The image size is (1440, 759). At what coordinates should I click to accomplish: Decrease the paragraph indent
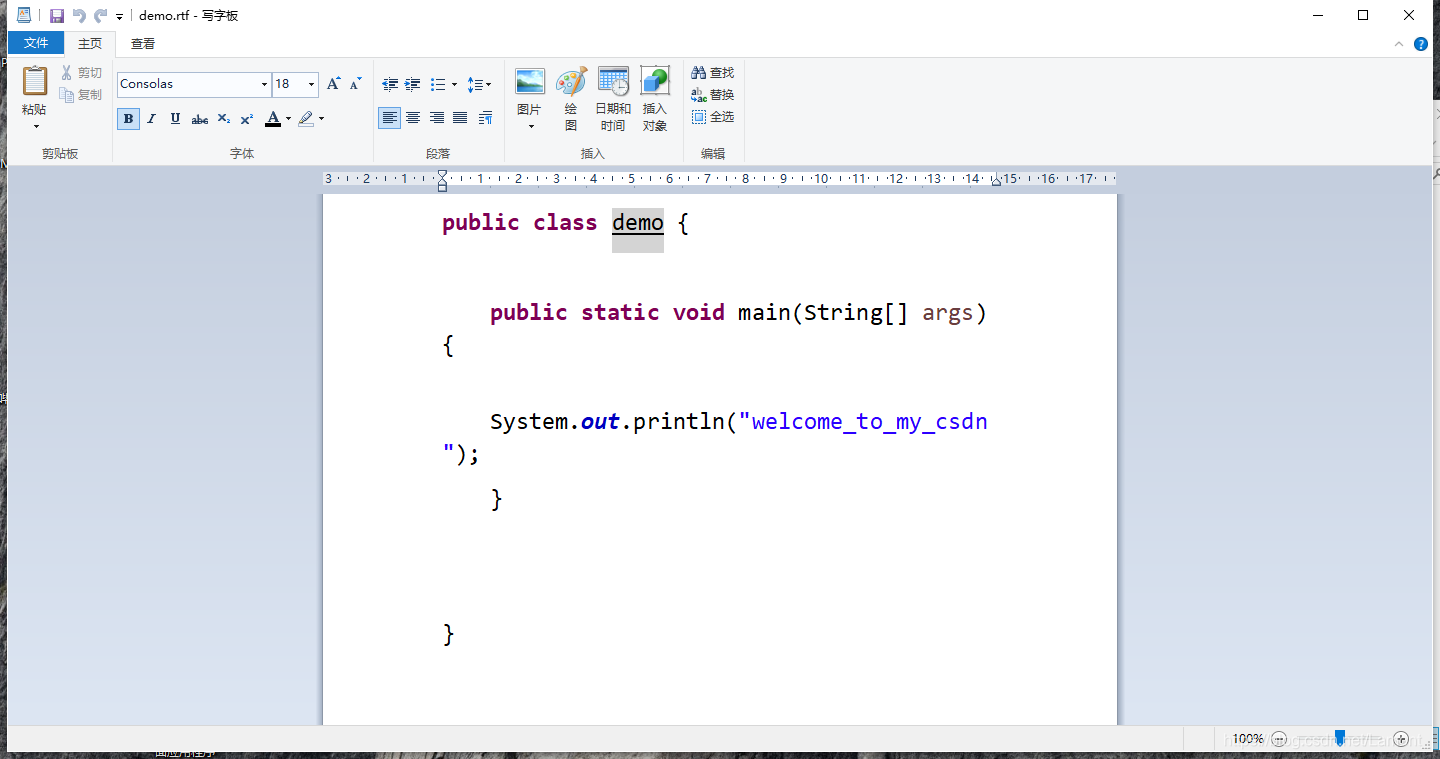pos(390,85)
